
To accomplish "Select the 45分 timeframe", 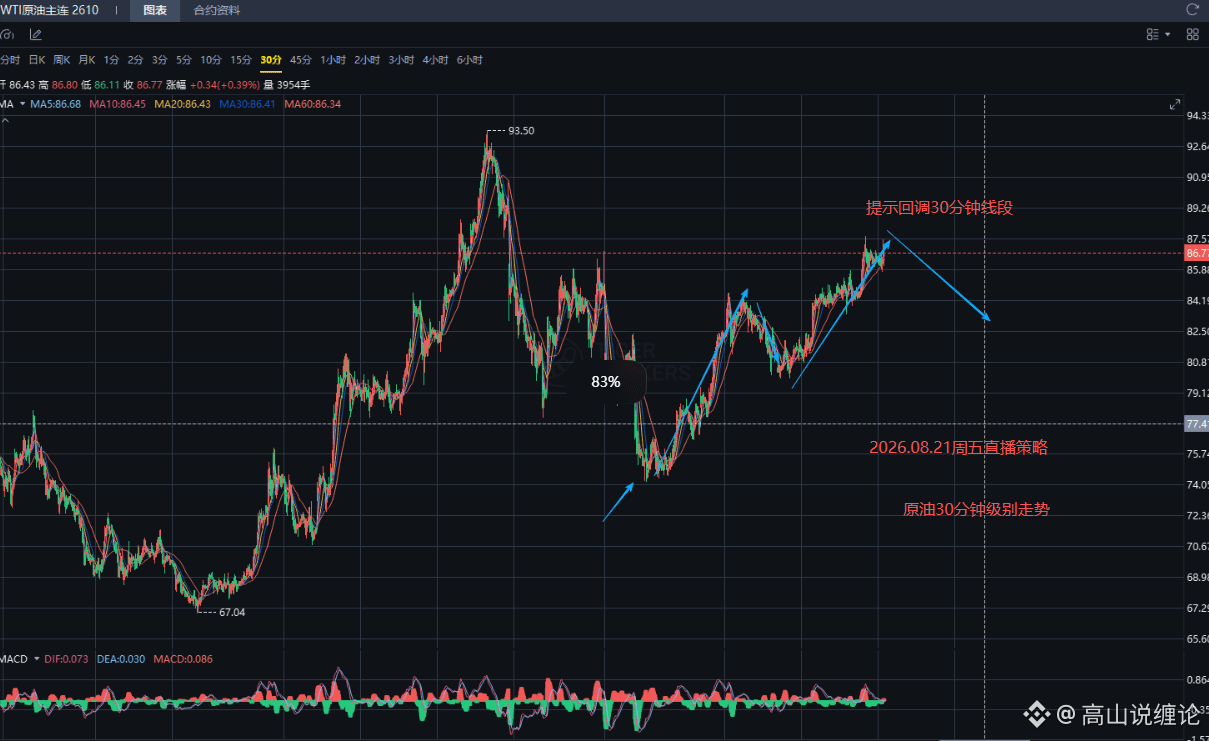I will [301, 60].
